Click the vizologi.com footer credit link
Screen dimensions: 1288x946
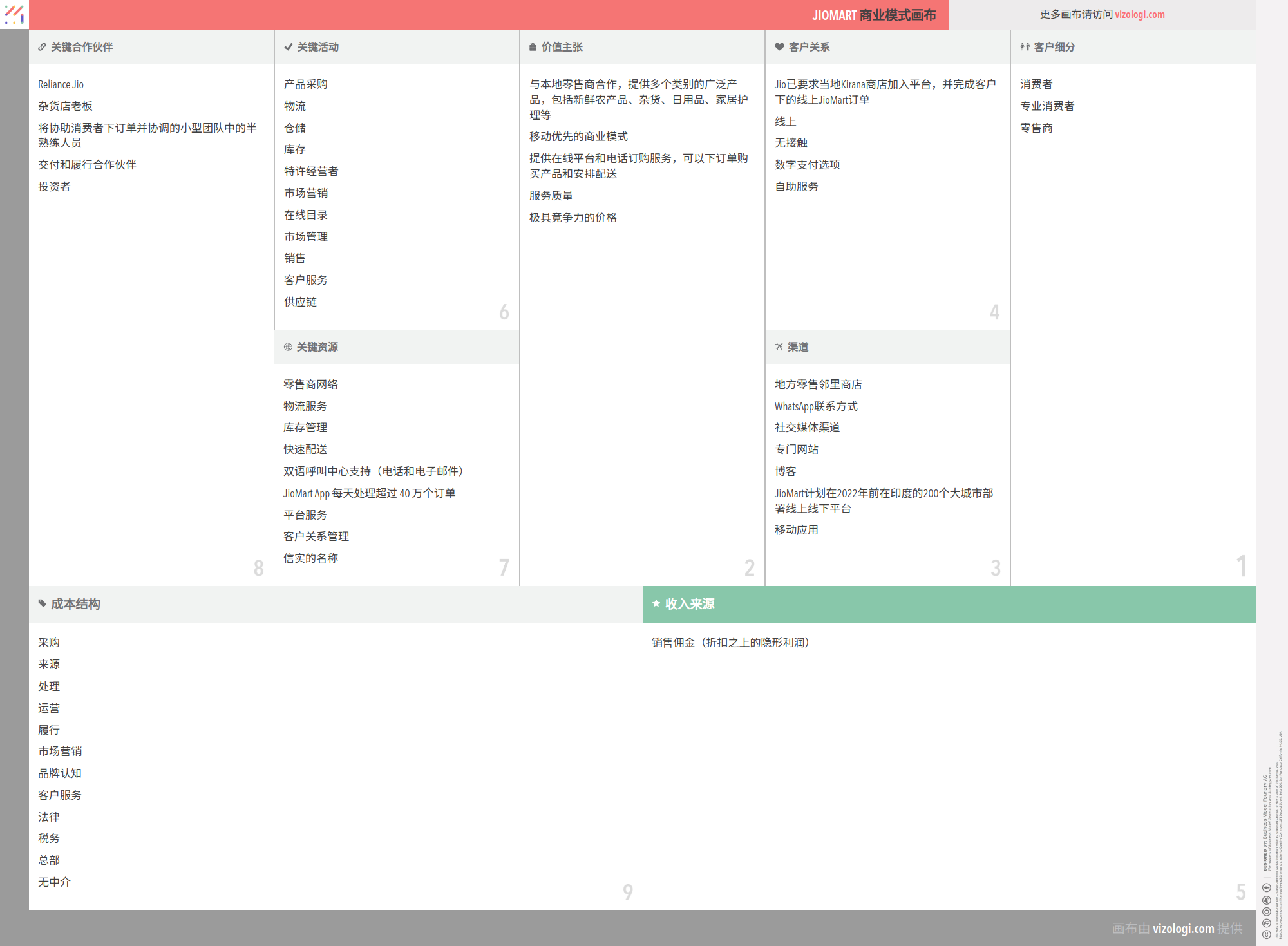click(1183, 929)
